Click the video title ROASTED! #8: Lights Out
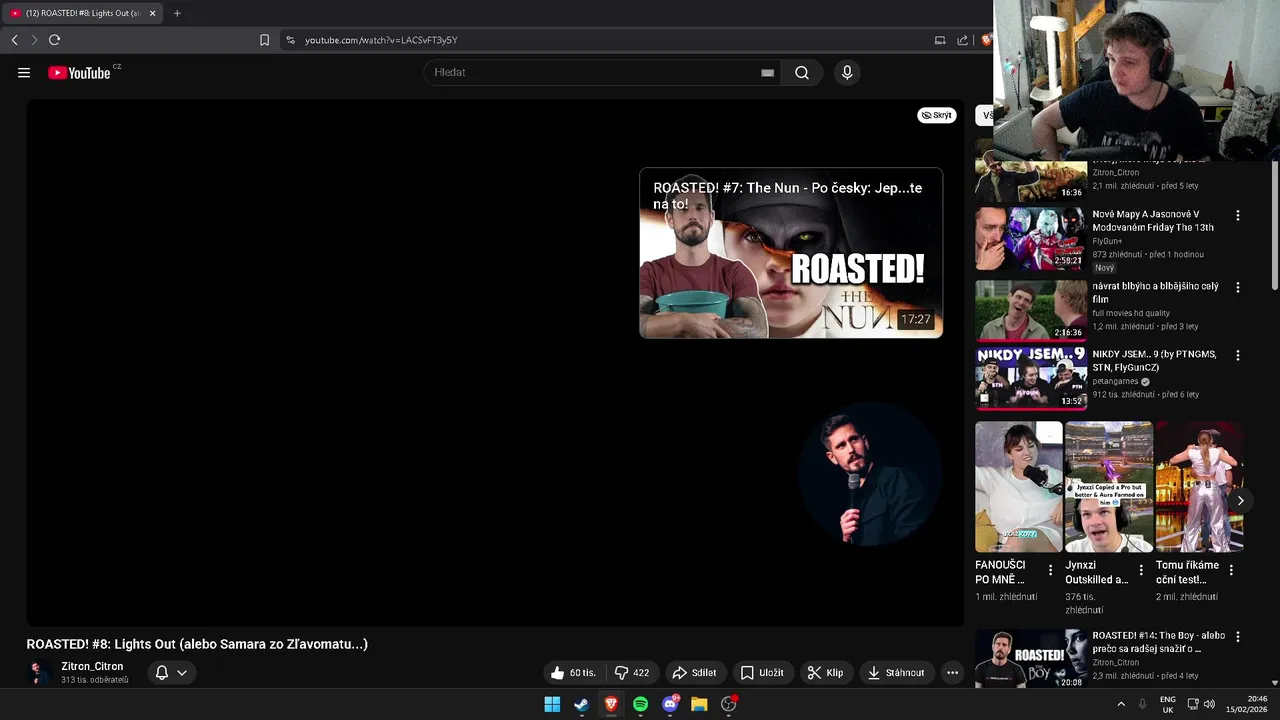1280x720 pixels. tap(197, 644)
